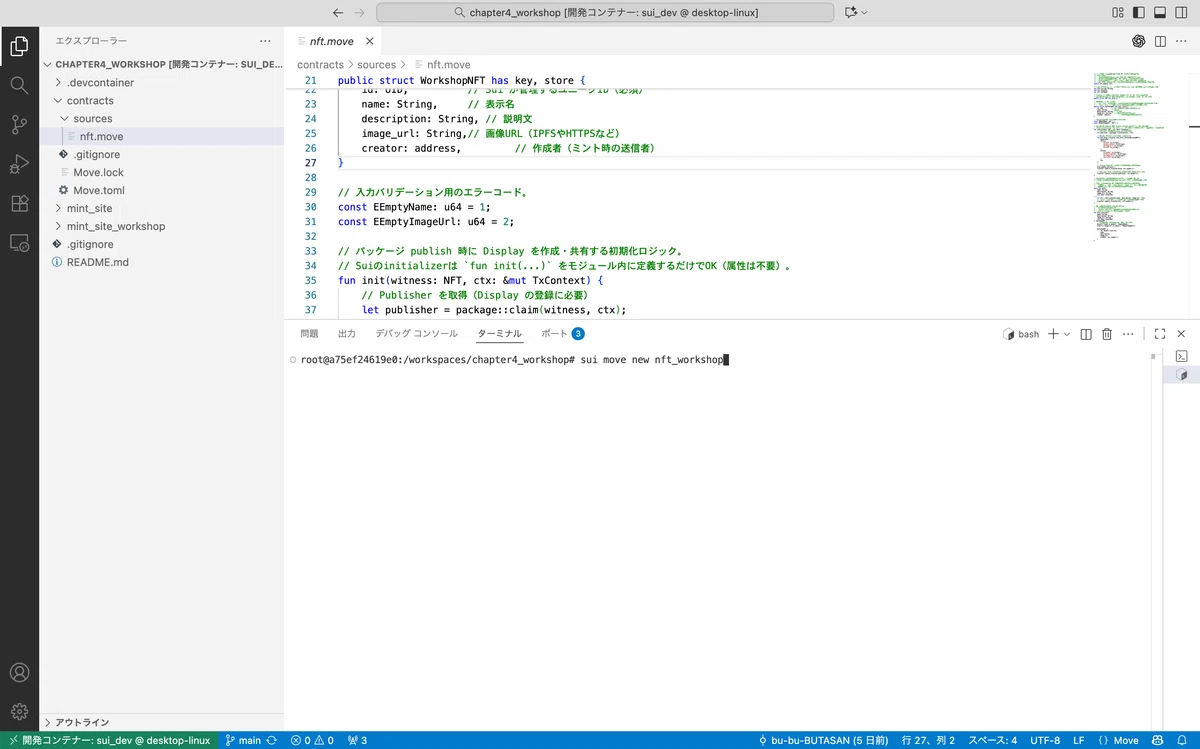Select the bash terminal in the terminal list

click(x=1181, y=375)
